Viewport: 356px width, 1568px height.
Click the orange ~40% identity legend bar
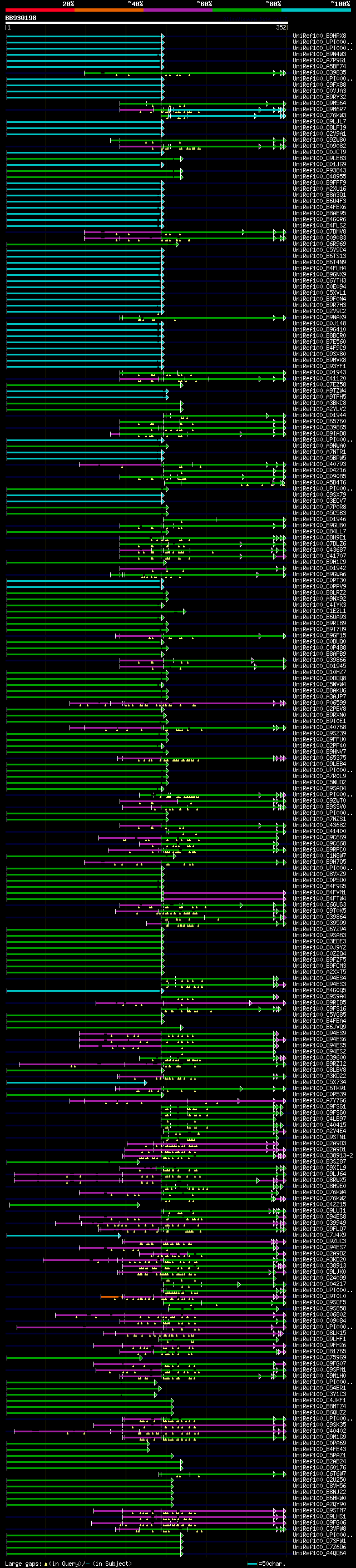109,10
